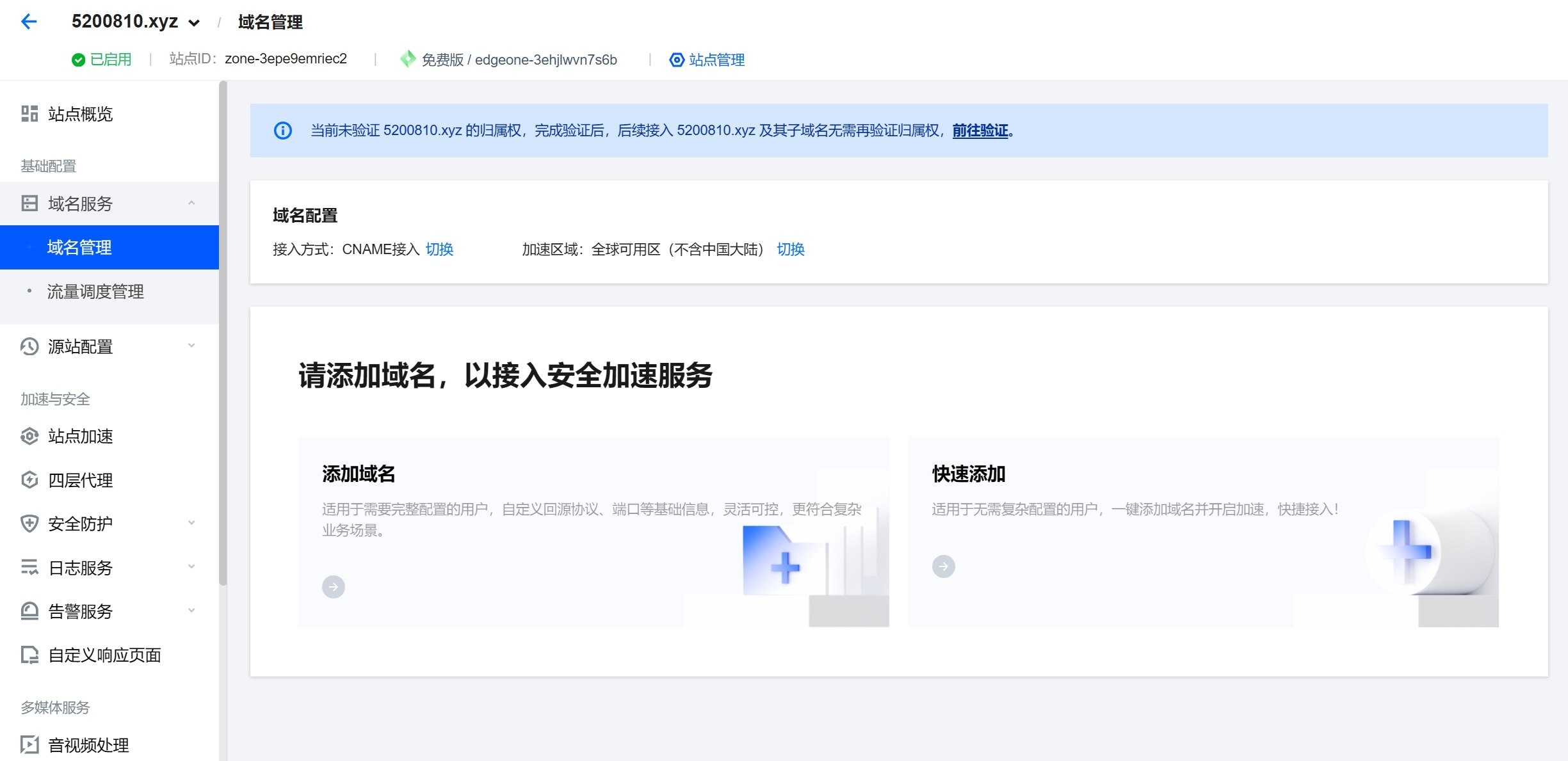The height and width of the screenshot is (761, 1568).
Task: Click the 四层代理 shield icon
Action: click(29, 480)
